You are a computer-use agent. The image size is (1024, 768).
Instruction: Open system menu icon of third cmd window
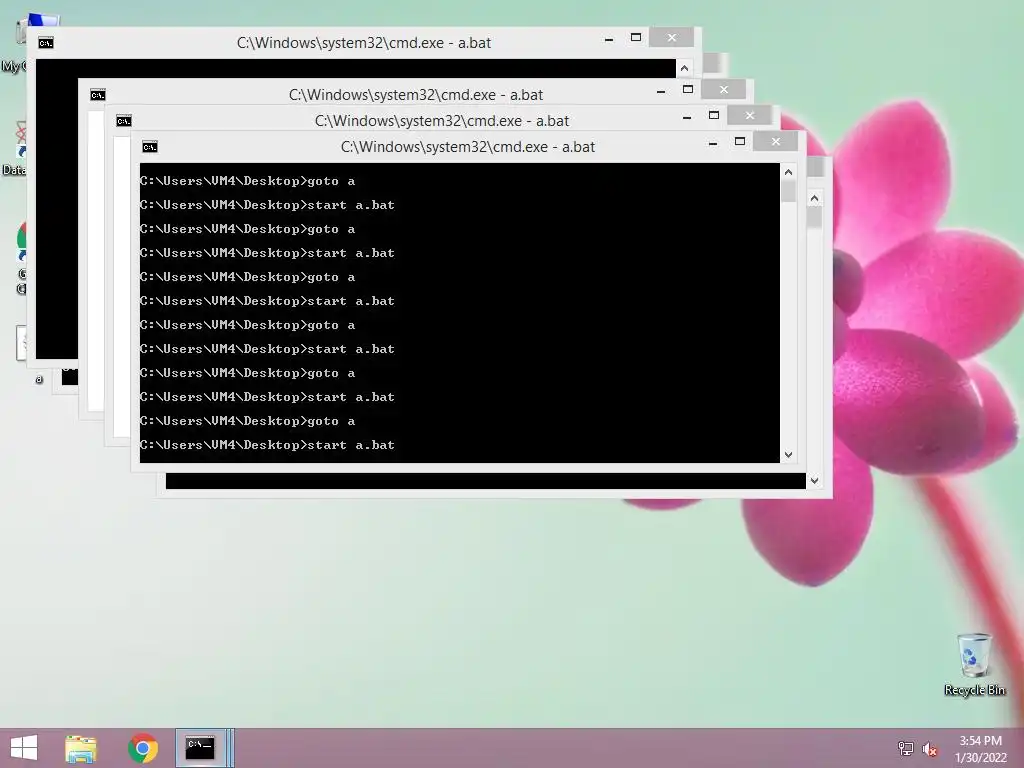tap(97, 95)
